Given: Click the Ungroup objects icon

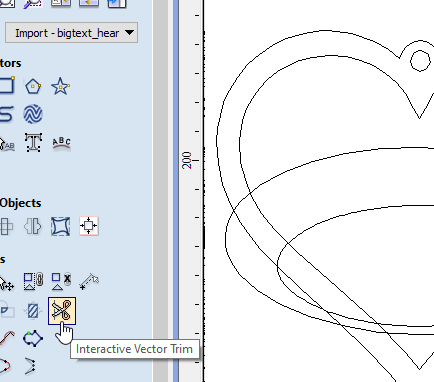Looking at the screenshot, I should [61, 281].
